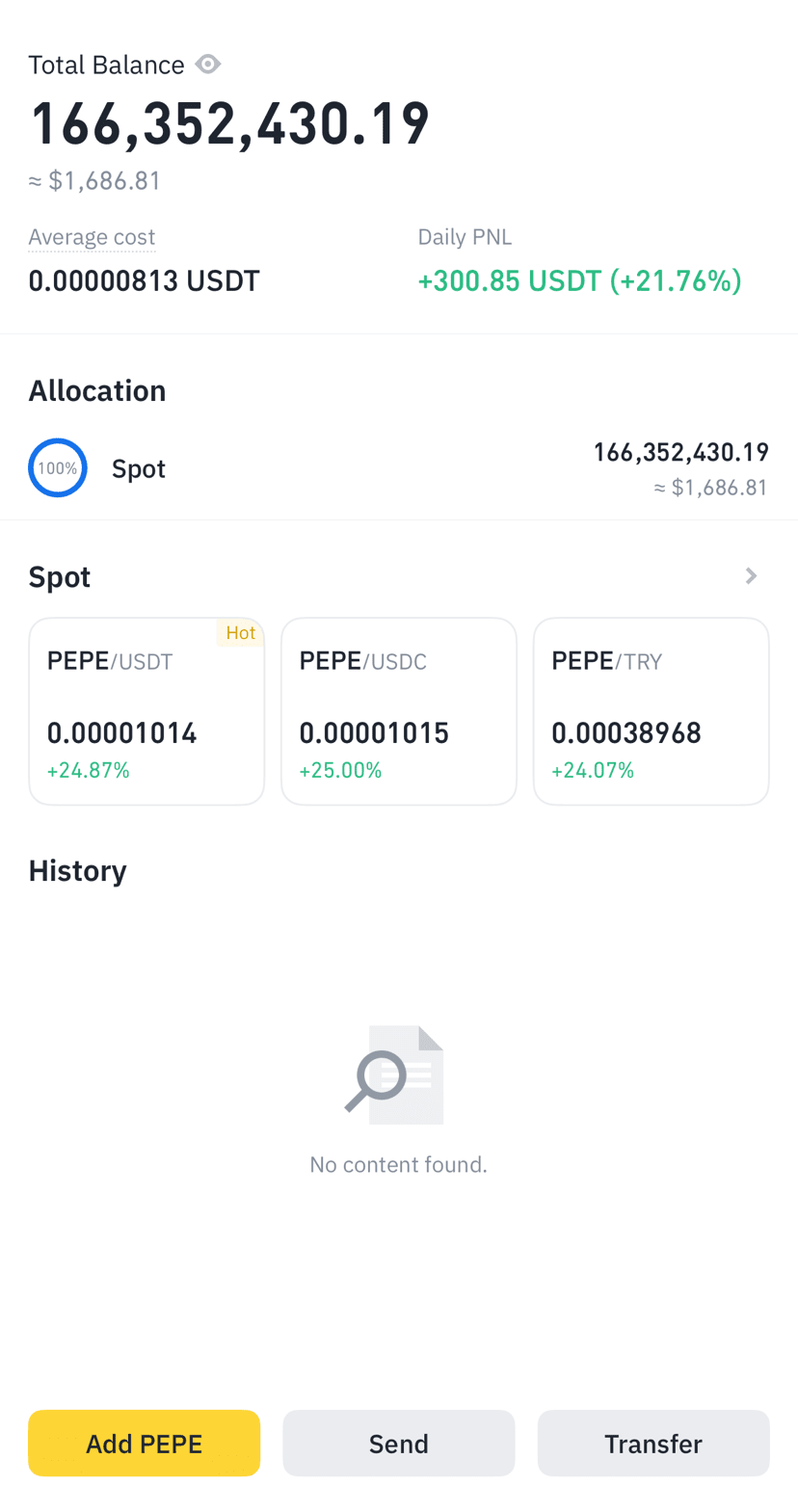Click the 100% allocation ring icon
This screenshot has width=798, height=1512.
[x=58, y=468]
